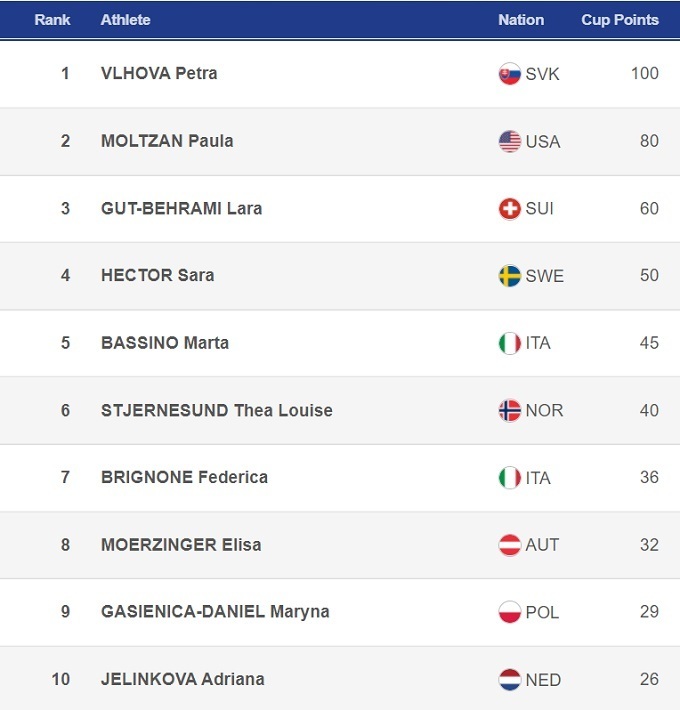Click Italy flag in Bassino's row
Viewport: 680px width, 710px height.
coord(510,343)
